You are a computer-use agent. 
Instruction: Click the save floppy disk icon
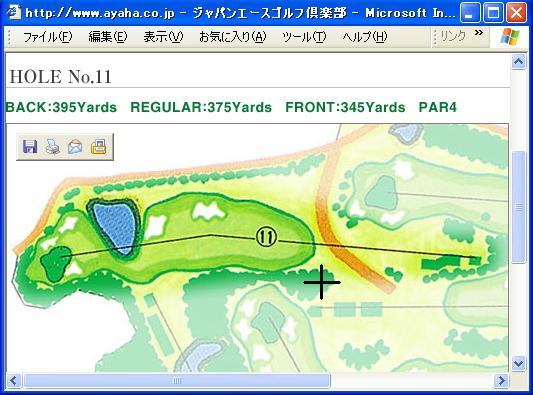pyautogui.click(x=30, y=147)
